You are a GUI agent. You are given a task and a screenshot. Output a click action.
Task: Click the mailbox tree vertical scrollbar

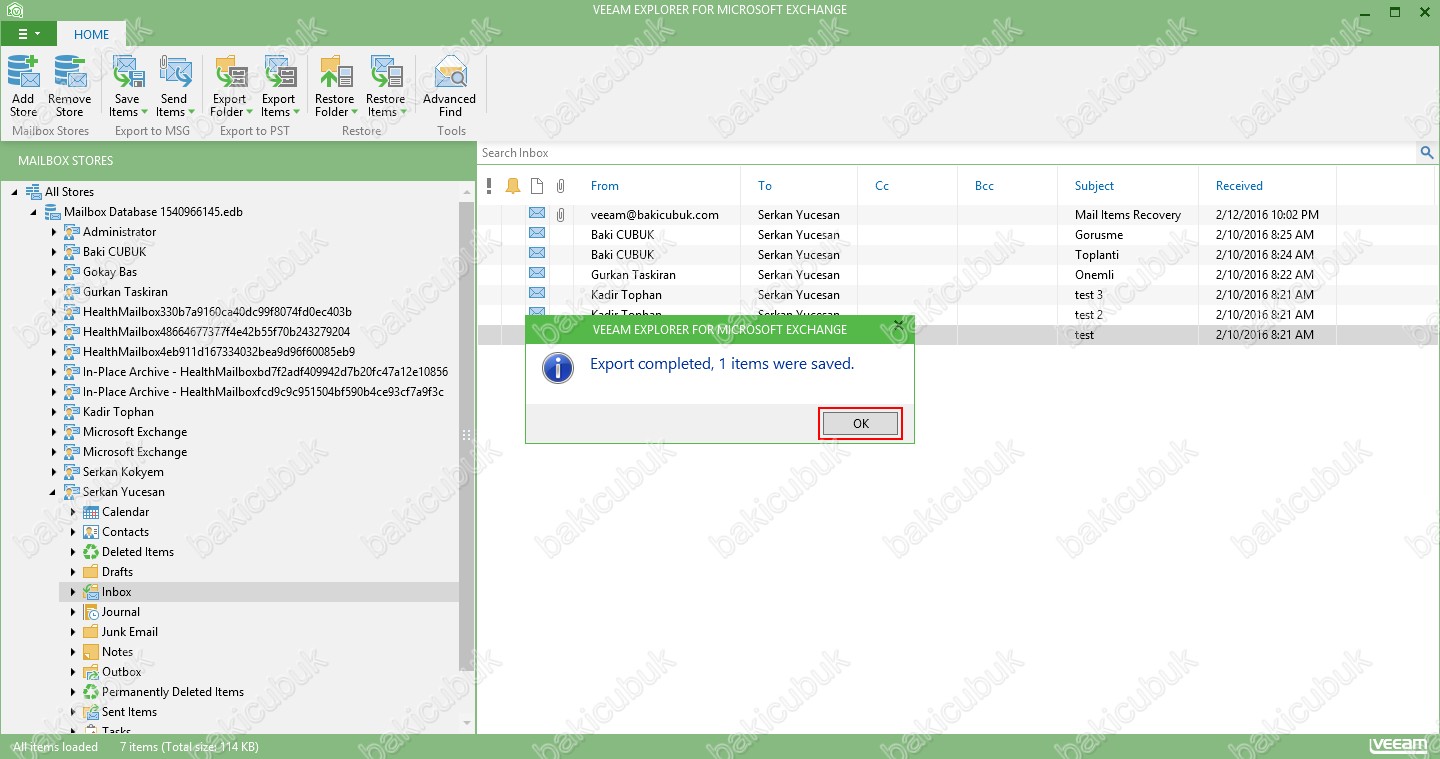pyautogui.click(x=467, y=435)
